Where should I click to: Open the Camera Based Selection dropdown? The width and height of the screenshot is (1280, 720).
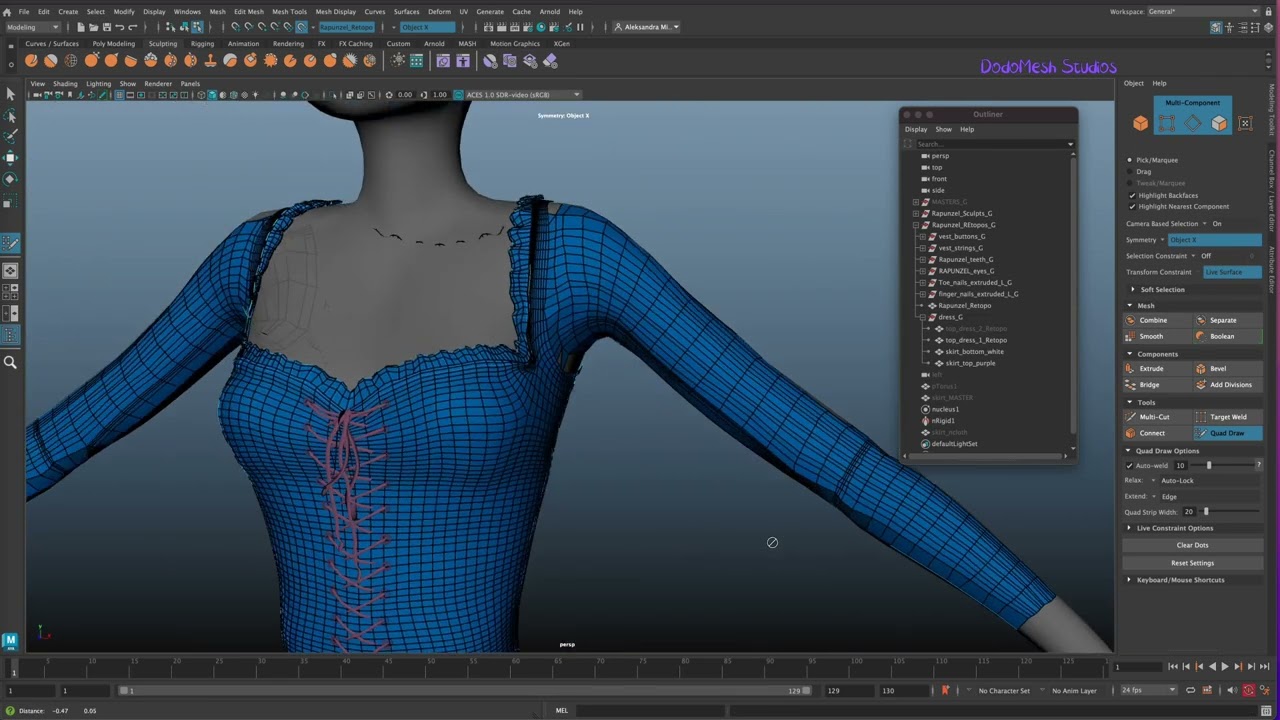1204,224
